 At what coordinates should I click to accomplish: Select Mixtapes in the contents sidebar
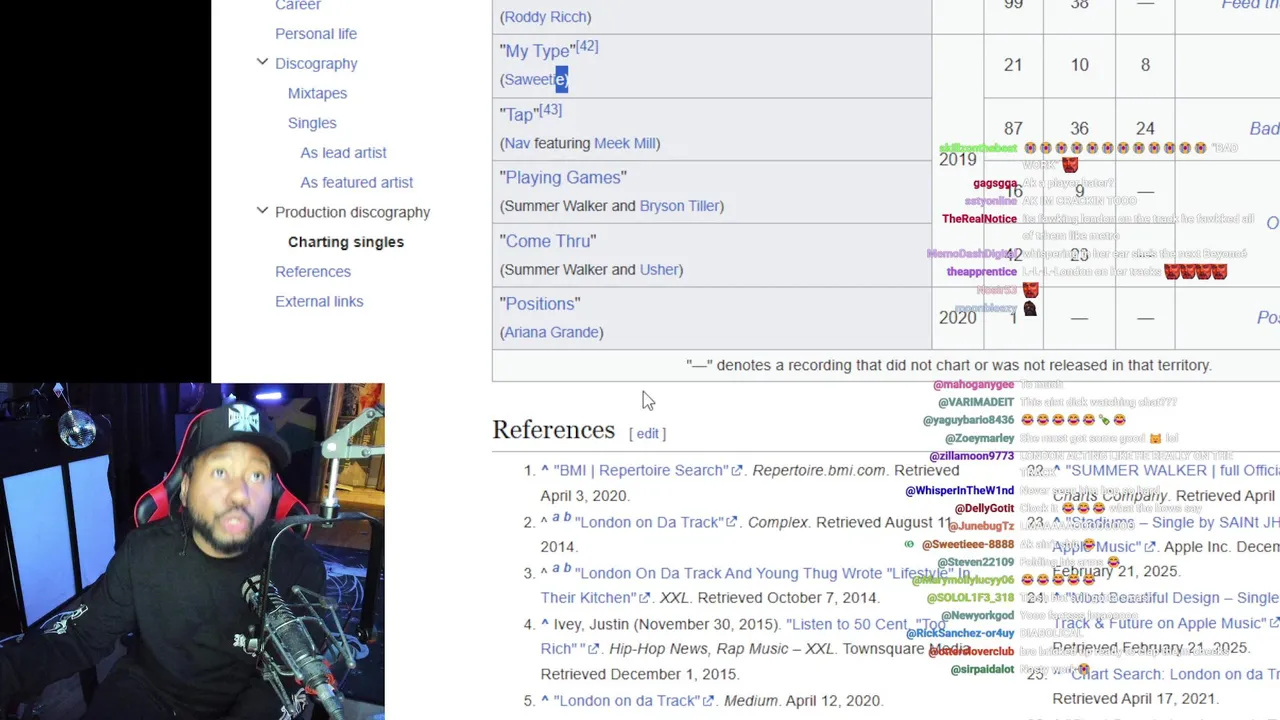point(317,93)
